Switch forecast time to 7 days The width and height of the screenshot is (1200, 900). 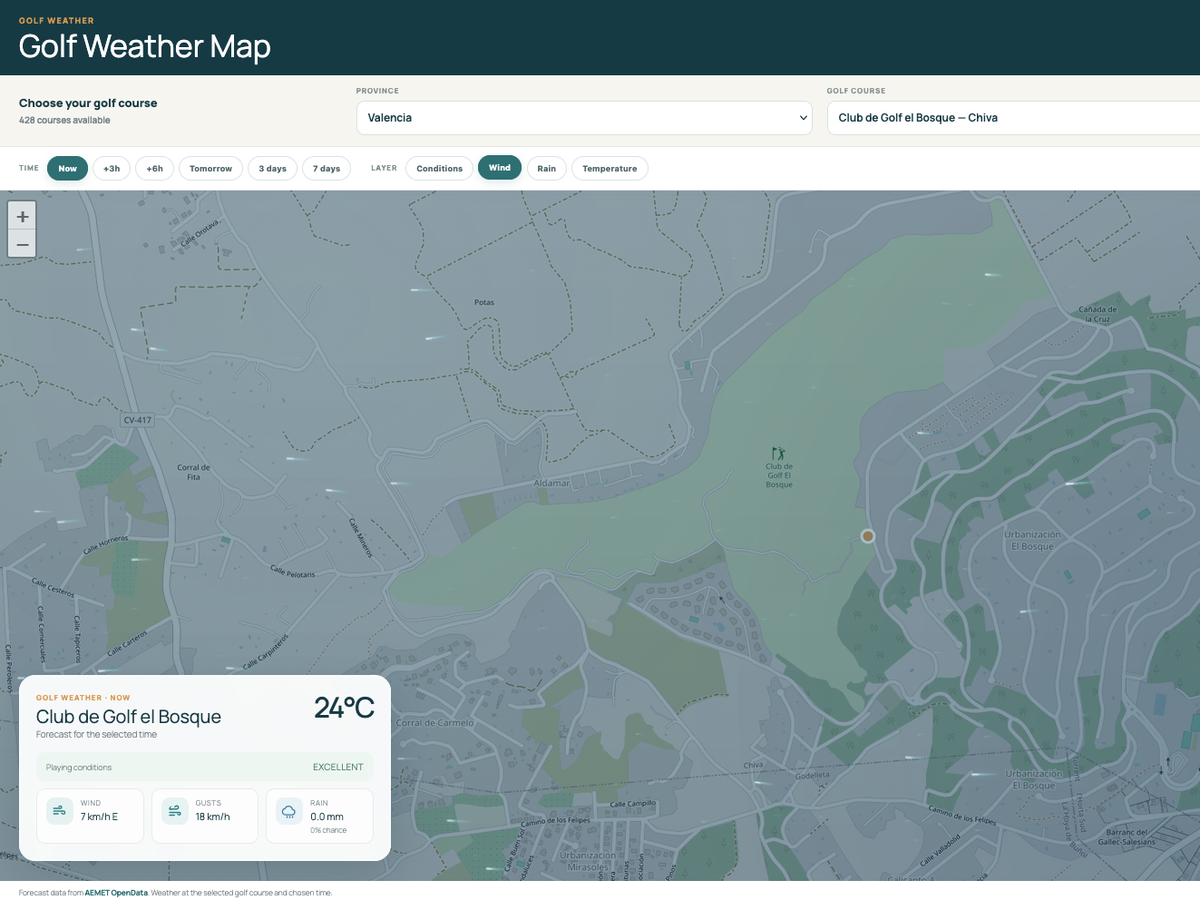click(326, 168)
